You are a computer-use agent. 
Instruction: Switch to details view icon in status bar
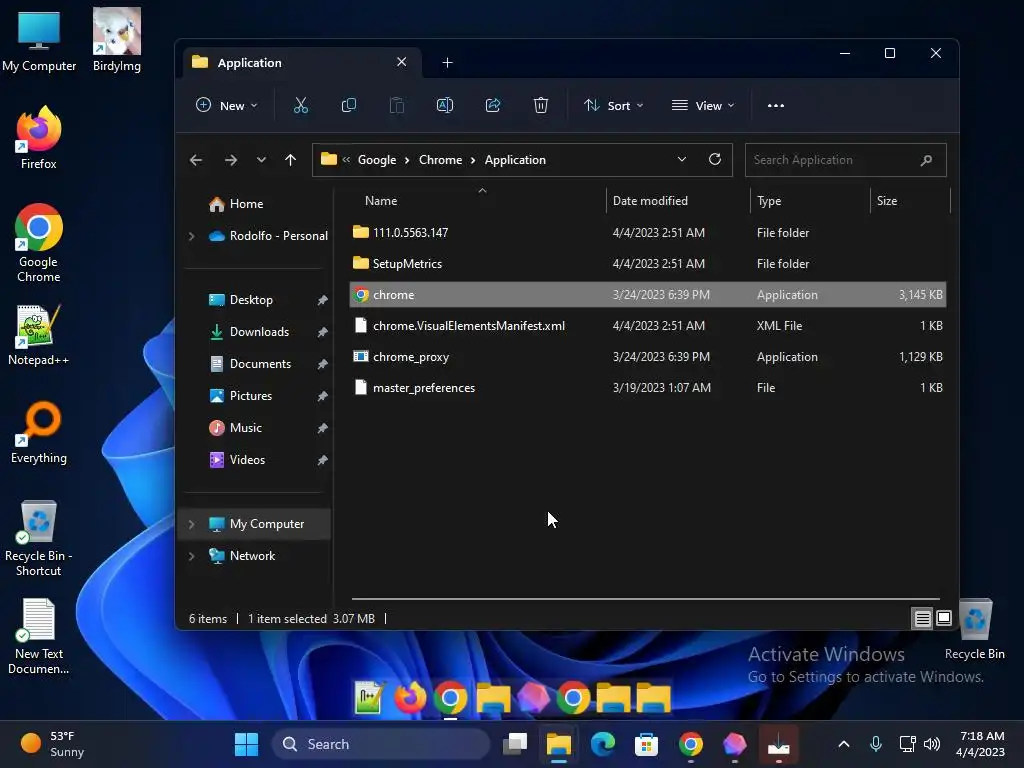pyautogui.click(x=922, y=618)
